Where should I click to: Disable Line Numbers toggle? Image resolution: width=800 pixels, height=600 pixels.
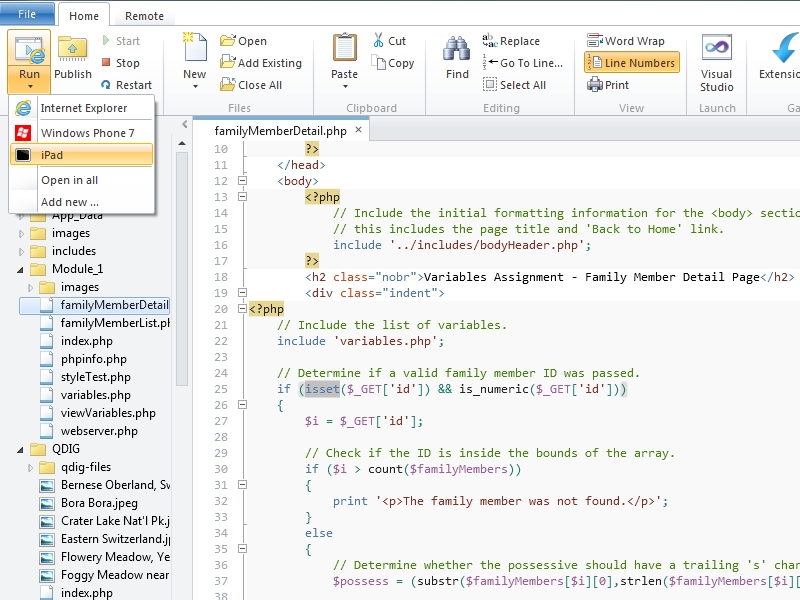631,63
